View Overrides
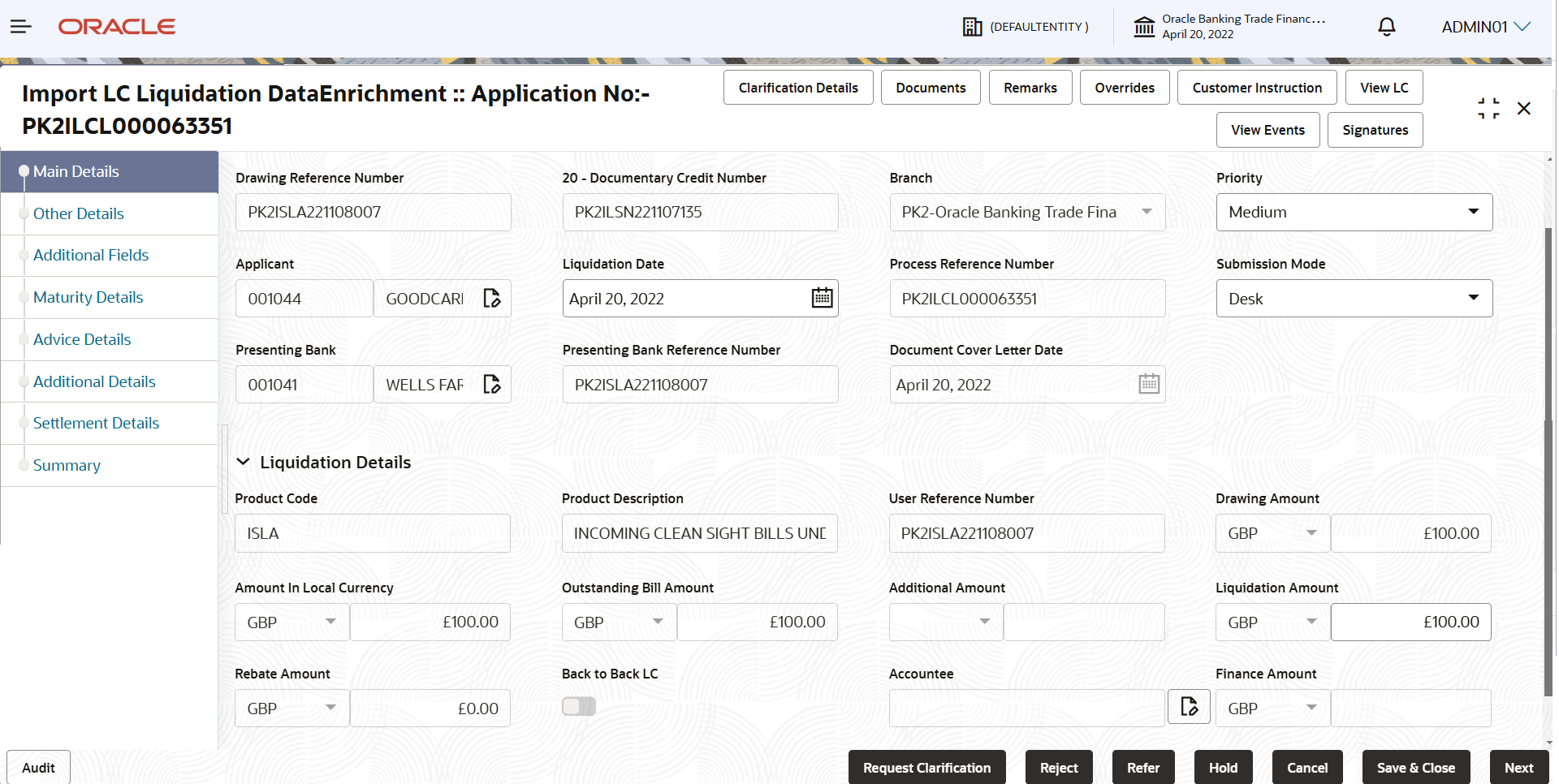Screen dimensions: 1559x784 click(1125, 88)
